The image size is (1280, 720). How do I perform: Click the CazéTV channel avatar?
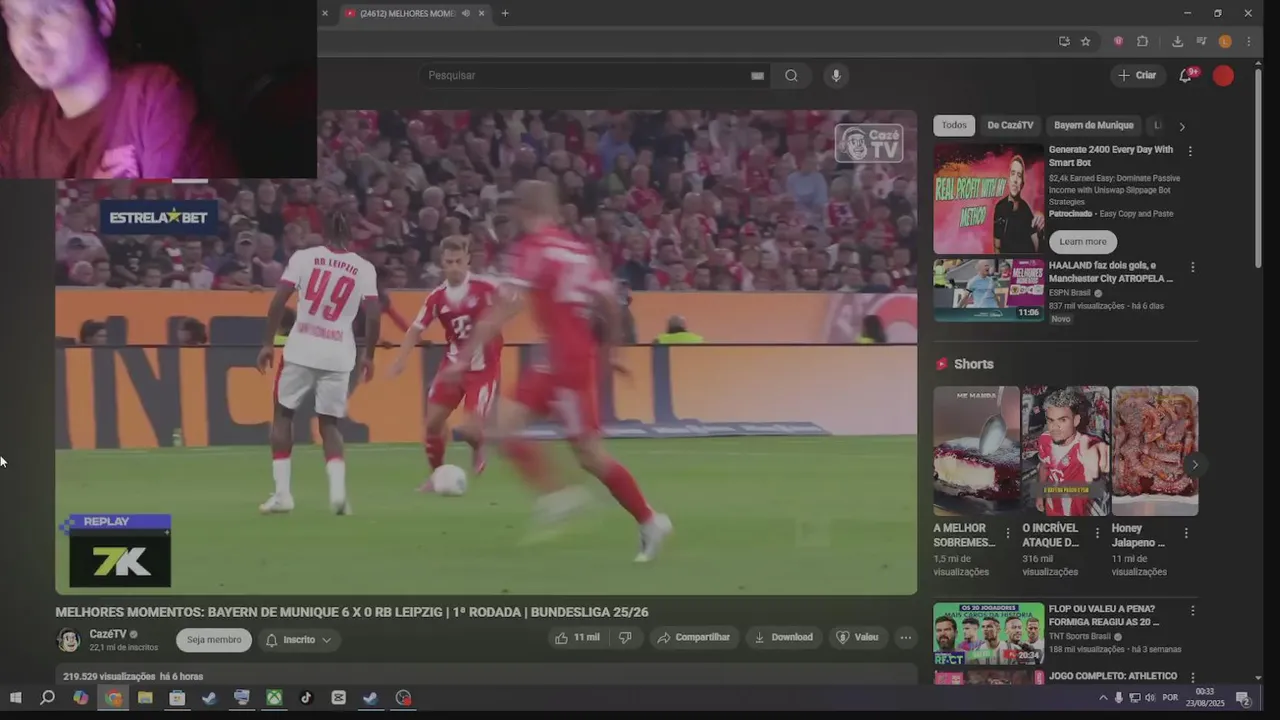click(69, 640)
